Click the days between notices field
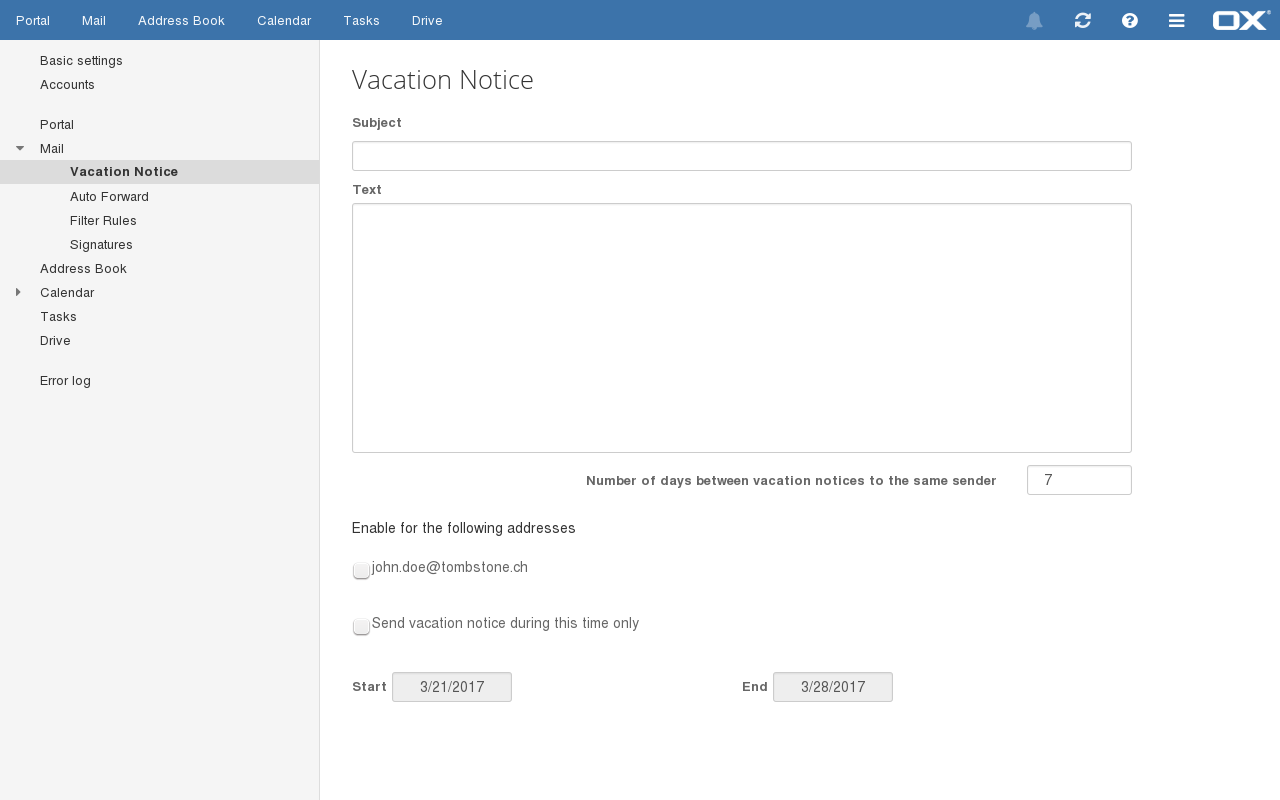The image size is (1280, 800). pos(1078,480)
